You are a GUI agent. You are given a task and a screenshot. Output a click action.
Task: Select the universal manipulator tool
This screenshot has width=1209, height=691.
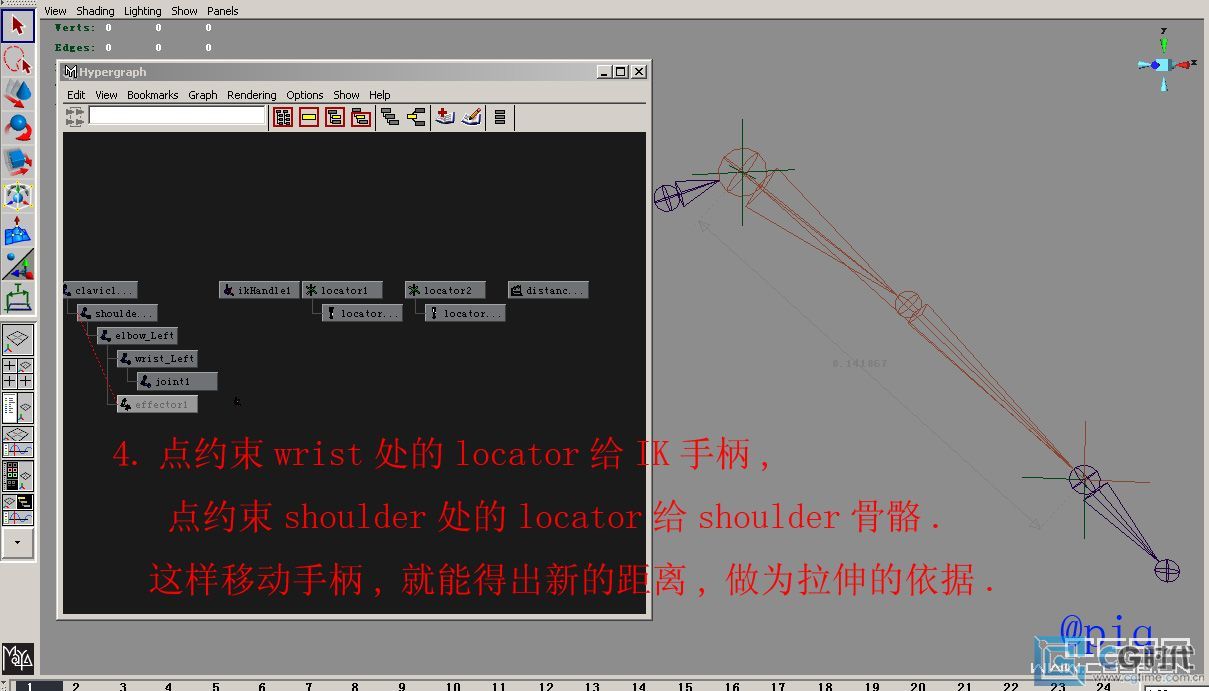click(x=18, y=195)
